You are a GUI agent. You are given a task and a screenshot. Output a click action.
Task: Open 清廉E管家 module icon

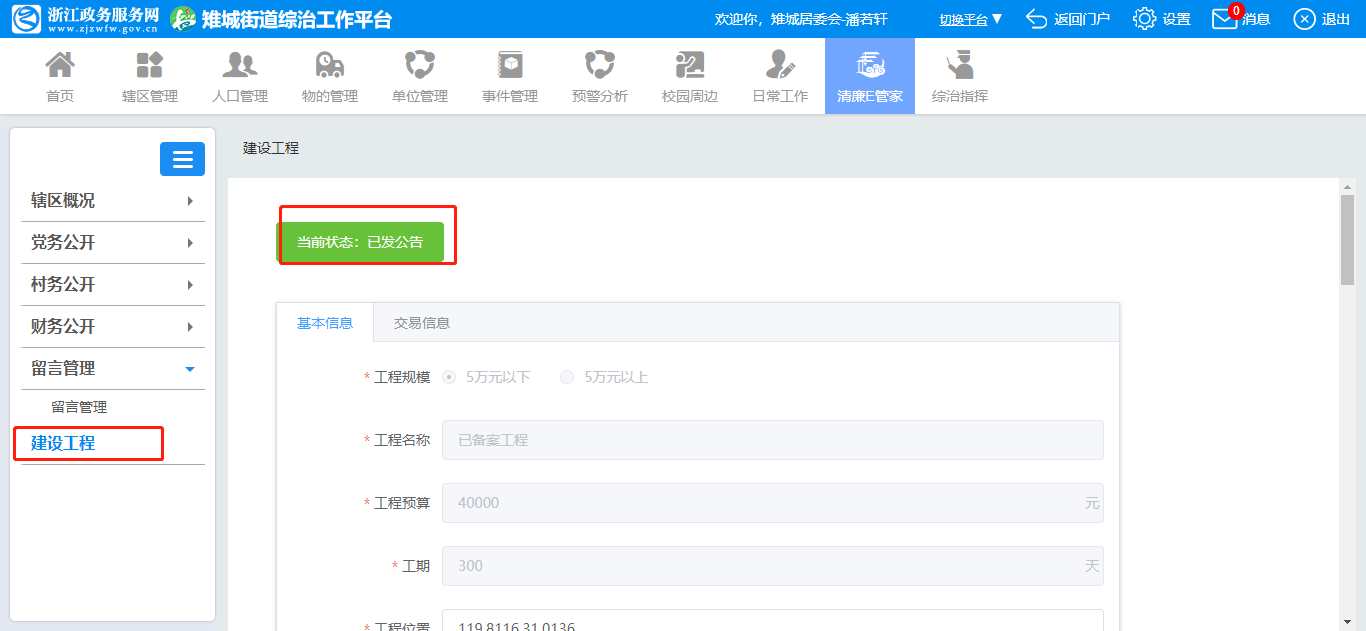pyautogui.click(x=870, y=66)
